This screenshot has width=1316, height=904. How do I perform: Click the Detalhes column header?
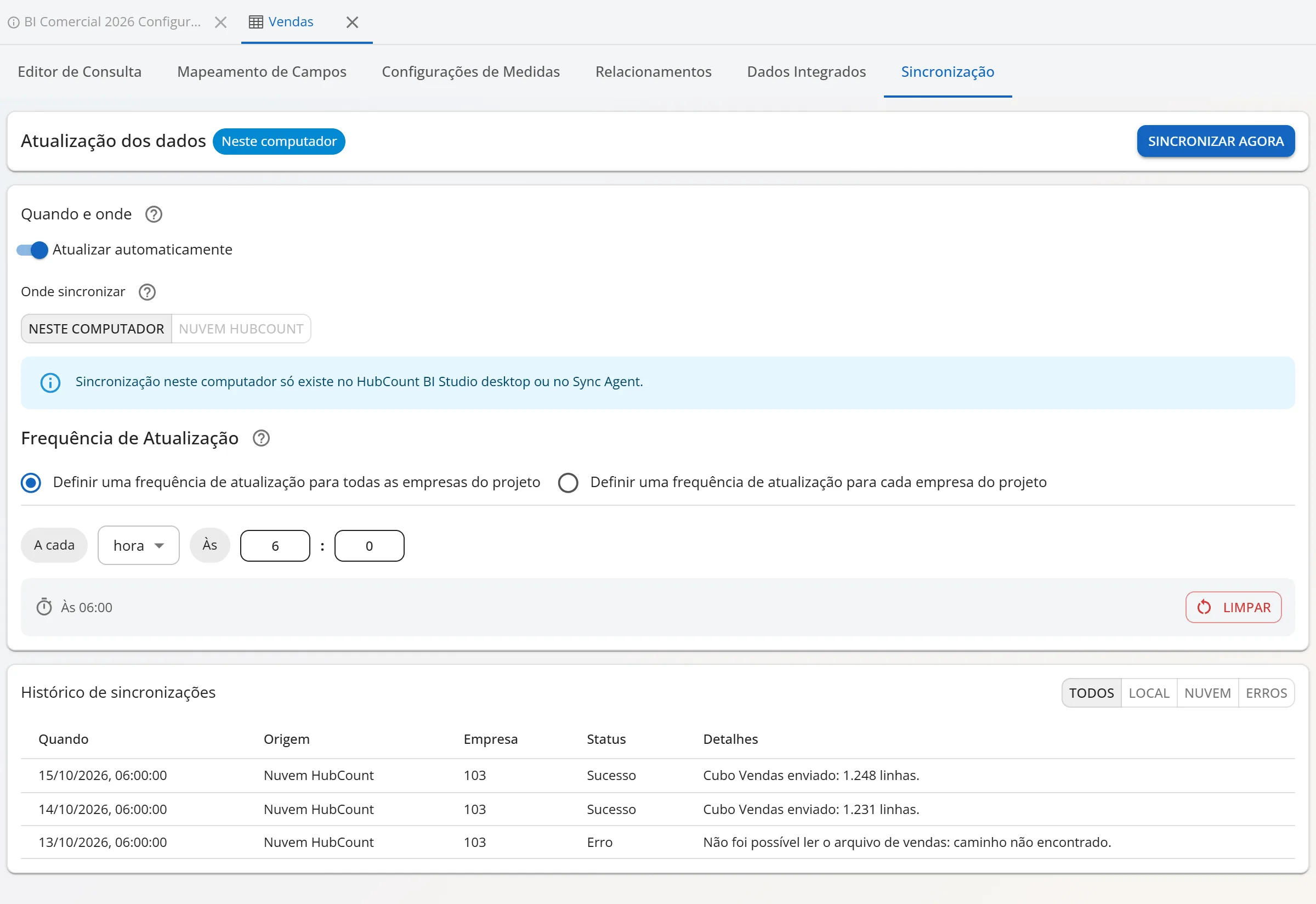click(x=730, y=740)
